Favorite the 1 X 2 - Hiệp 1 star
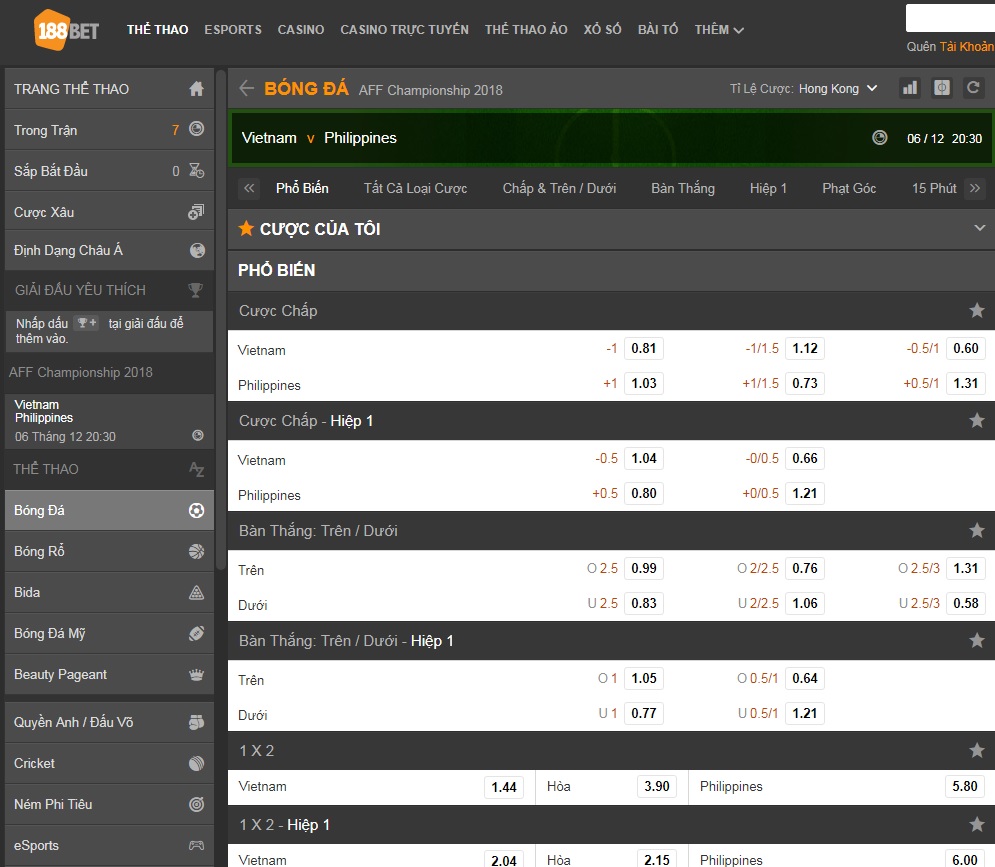995x867 pixels. click(x=977, y=824)
